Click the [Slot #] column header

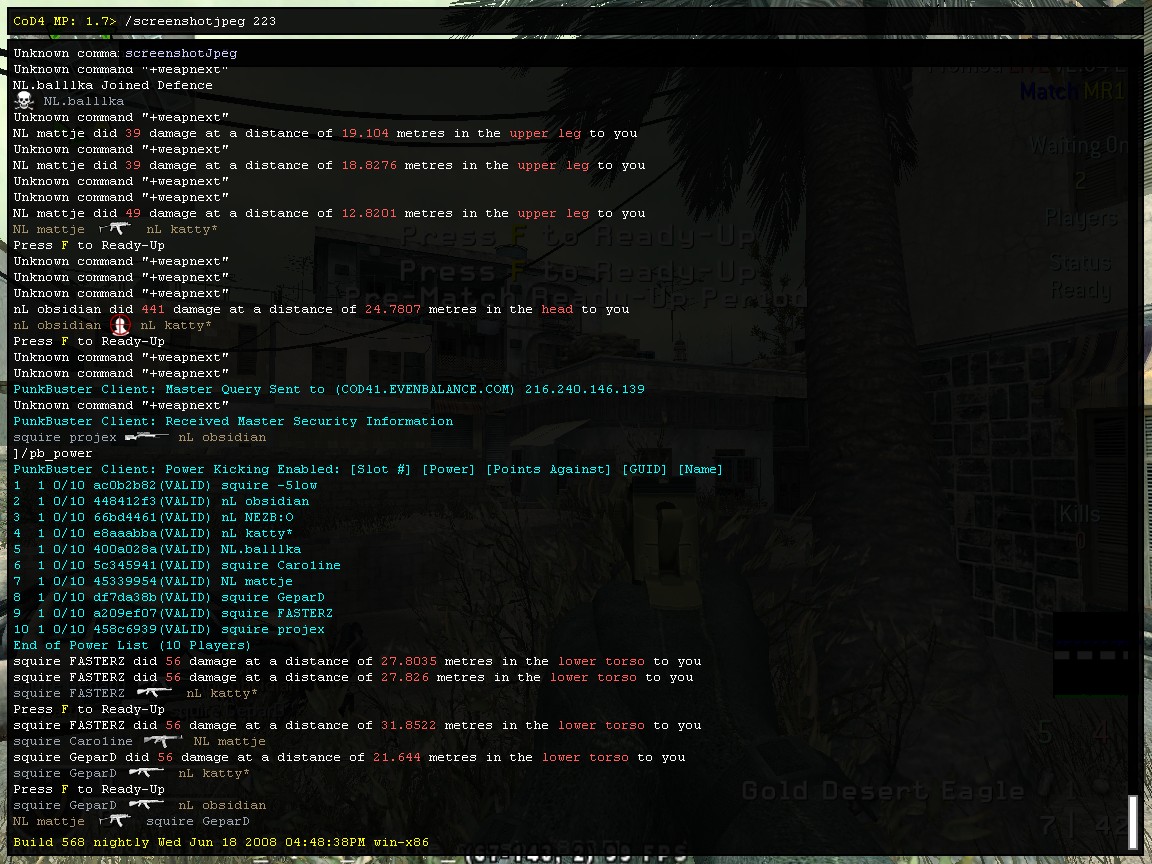[380, 469]
